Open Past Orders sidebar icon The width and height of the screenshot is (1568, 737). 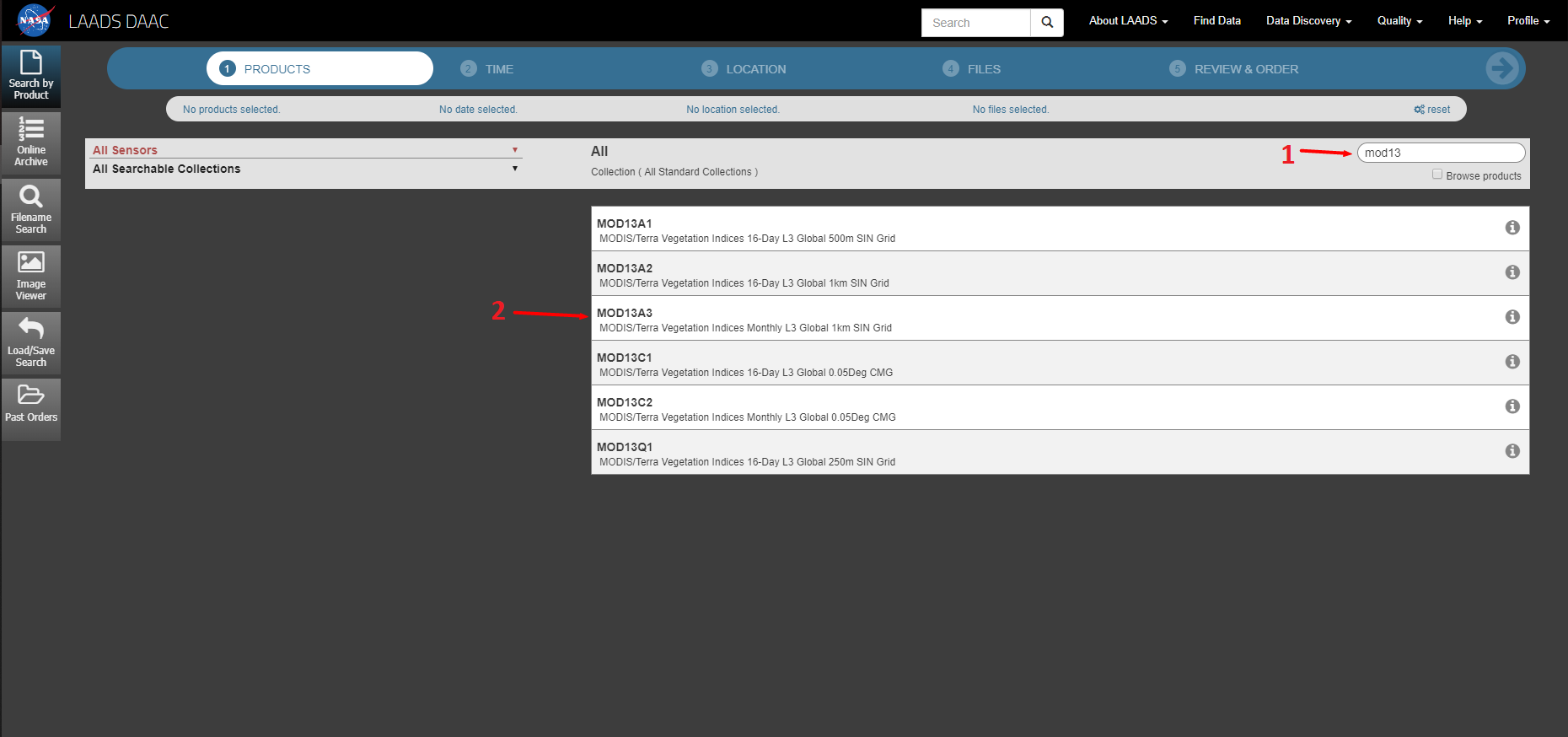(31, 410)
